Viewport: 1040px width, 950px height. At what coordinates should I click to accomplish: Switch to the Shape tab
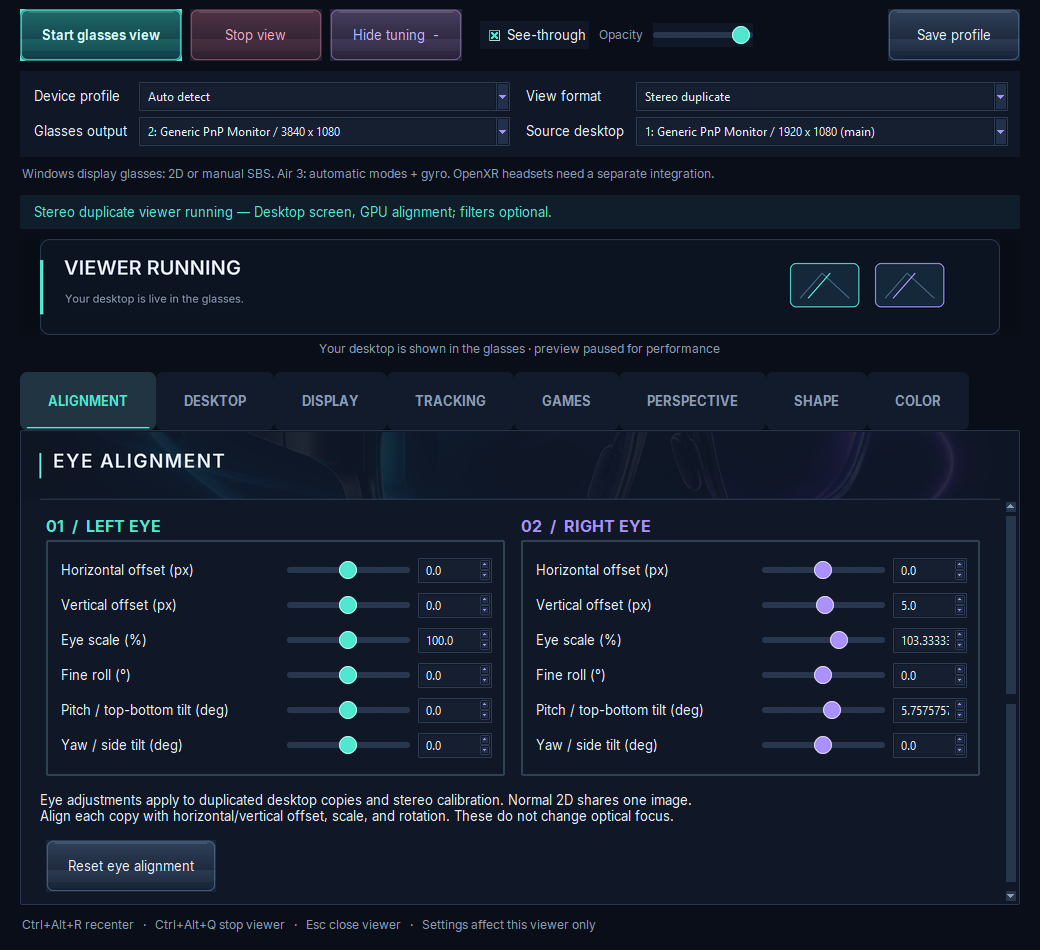(x=816, y=401)
